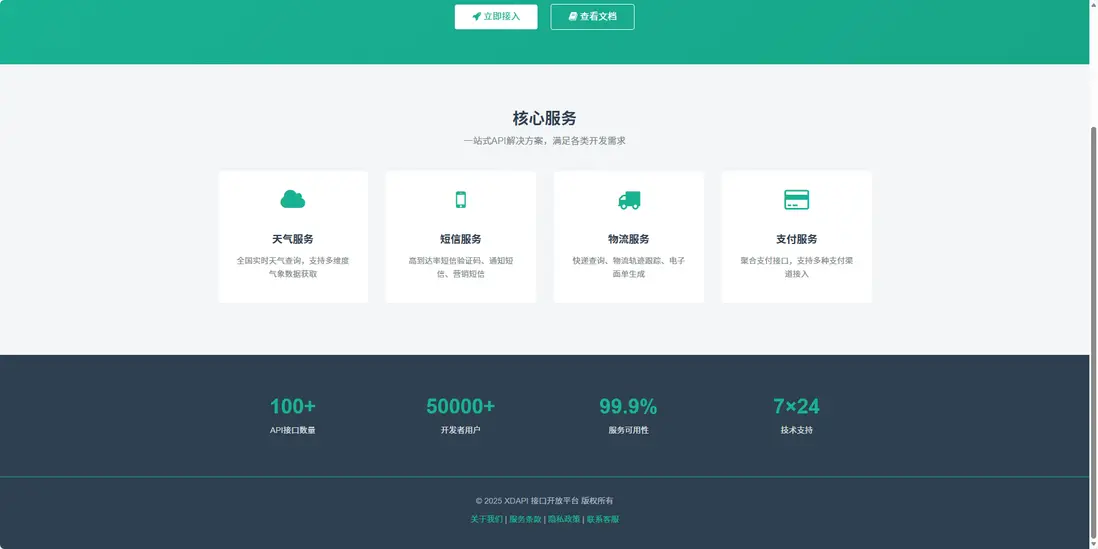Click the truck icon for 物流服务
The height and width of the screenshot is (549, 1098).
click(629, 200)
